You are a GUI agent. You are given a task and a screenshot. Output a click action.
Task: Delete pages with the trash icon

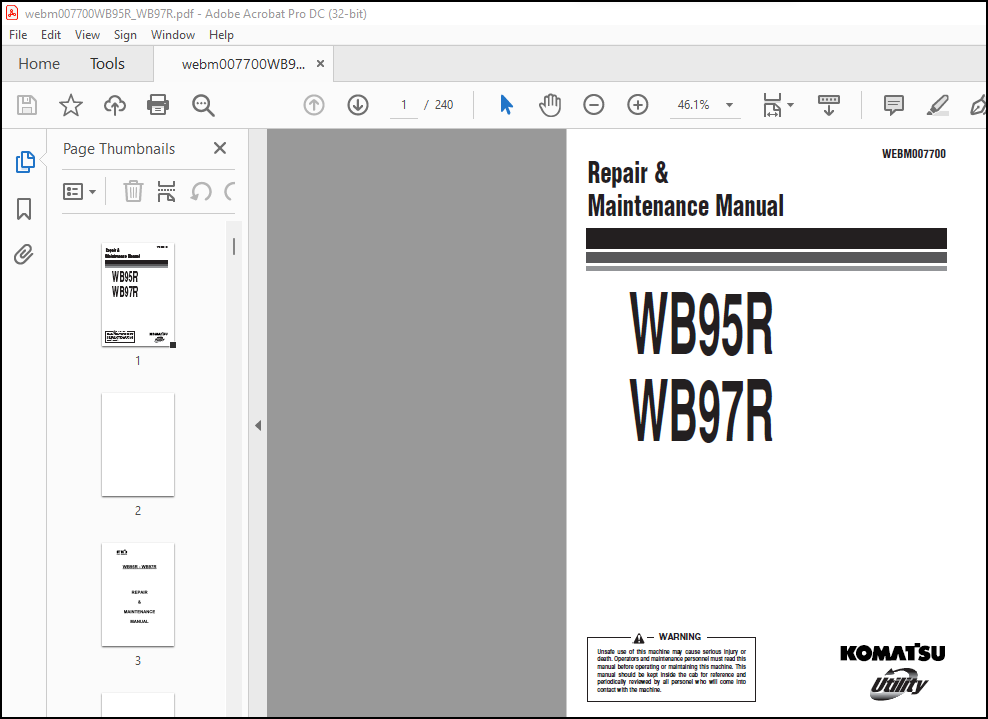click(133, 191)
